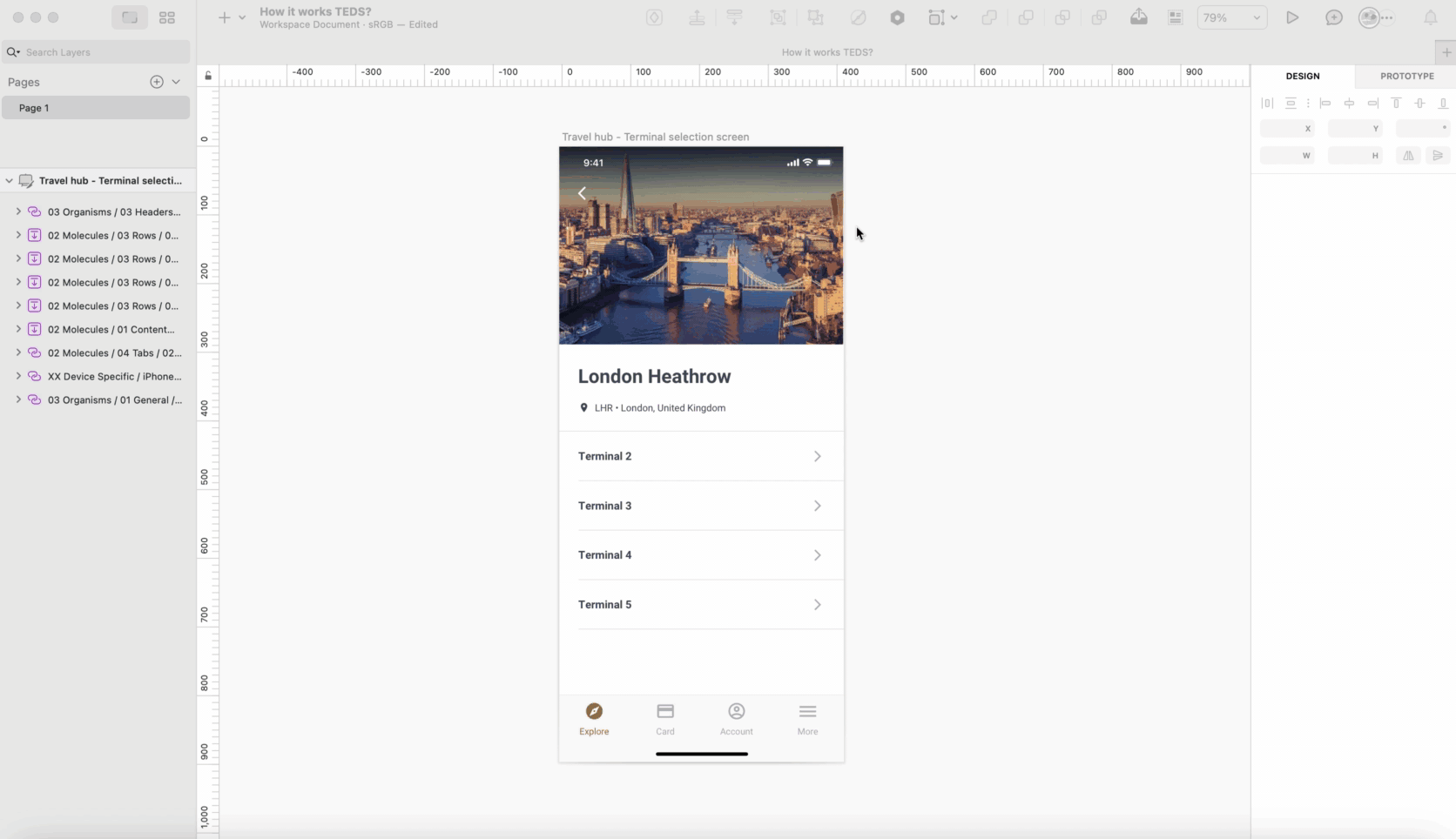1456x839 pixels.
Task: Switch to the PROTOTYPE tab
Action: 1406,76
